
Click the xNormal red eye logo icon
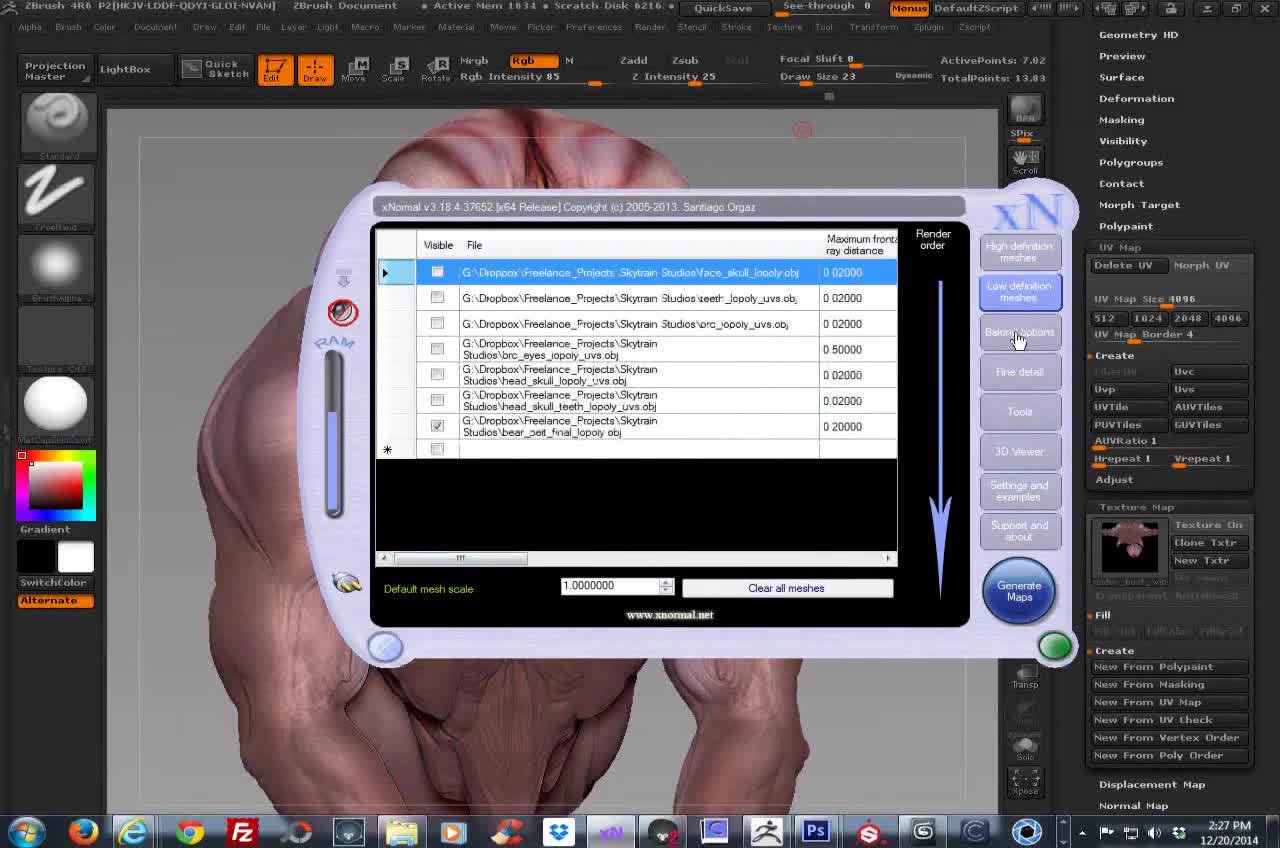pyautogui.click(x=342, y=312)
